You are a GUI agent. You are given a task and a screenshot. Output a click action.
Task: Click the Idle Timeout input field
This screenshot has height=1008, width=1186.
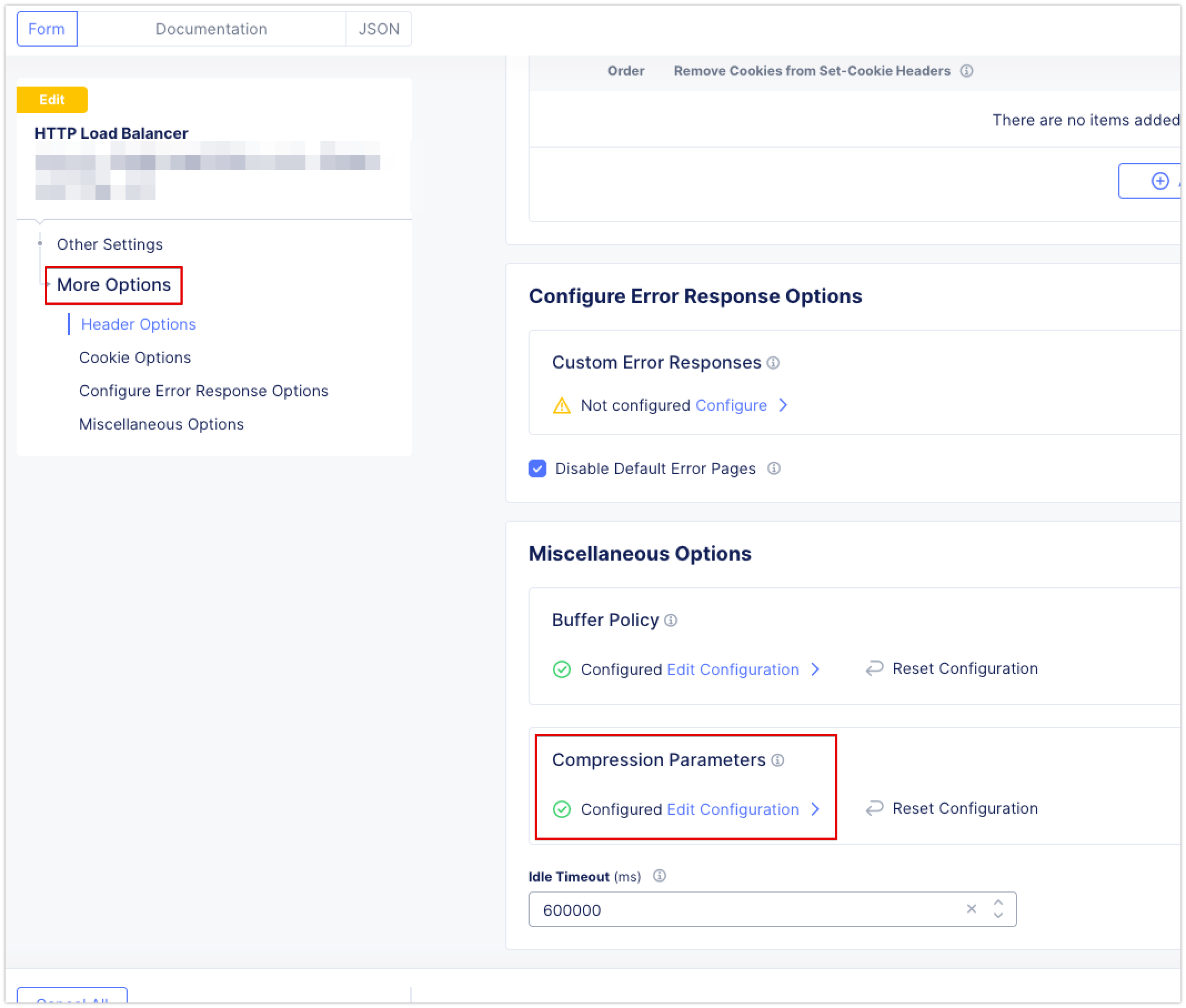772,909
